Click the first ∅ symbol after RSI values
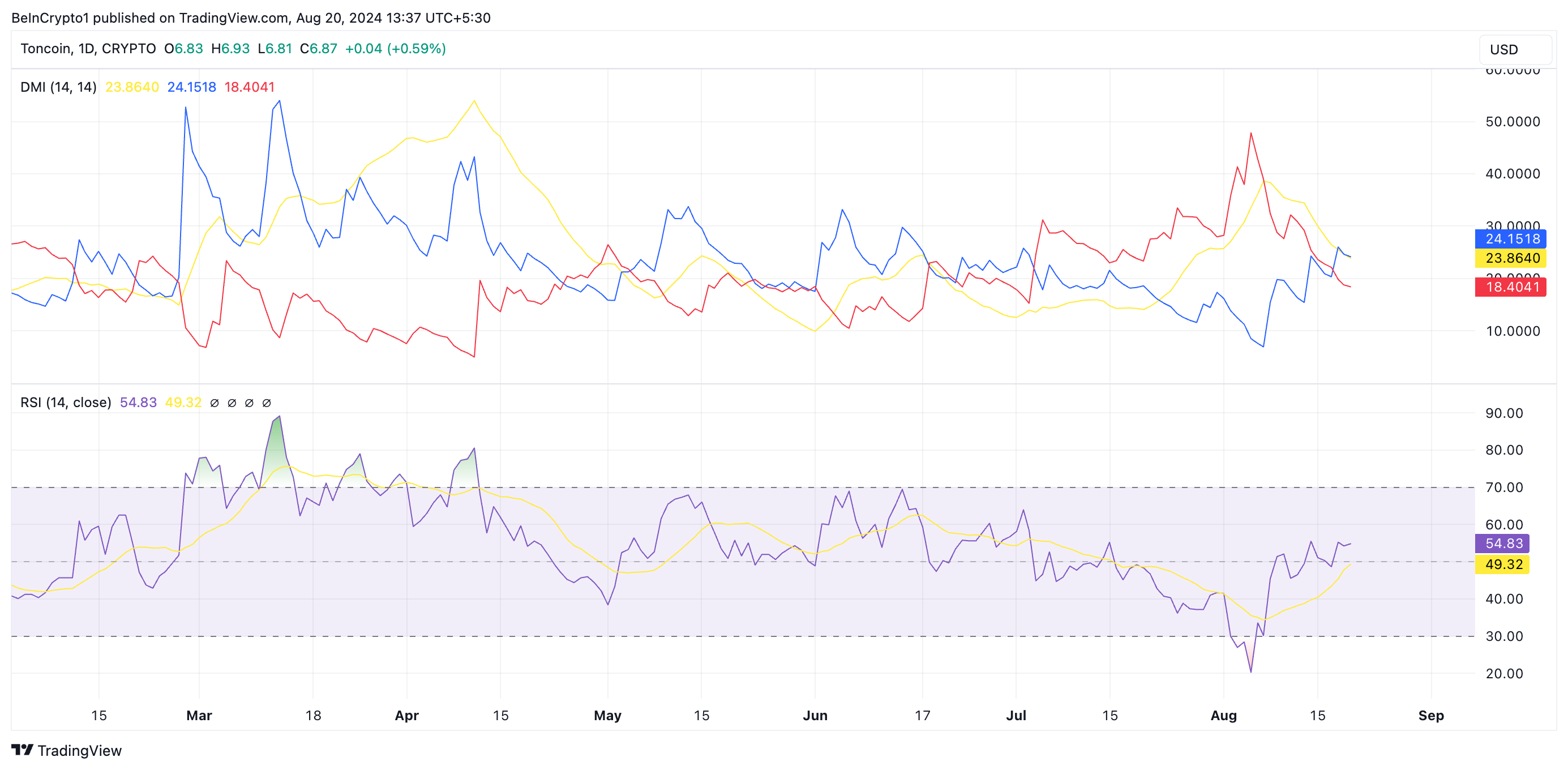The height and width of the screenshot is (770, 1568). [x=215, y=403]
